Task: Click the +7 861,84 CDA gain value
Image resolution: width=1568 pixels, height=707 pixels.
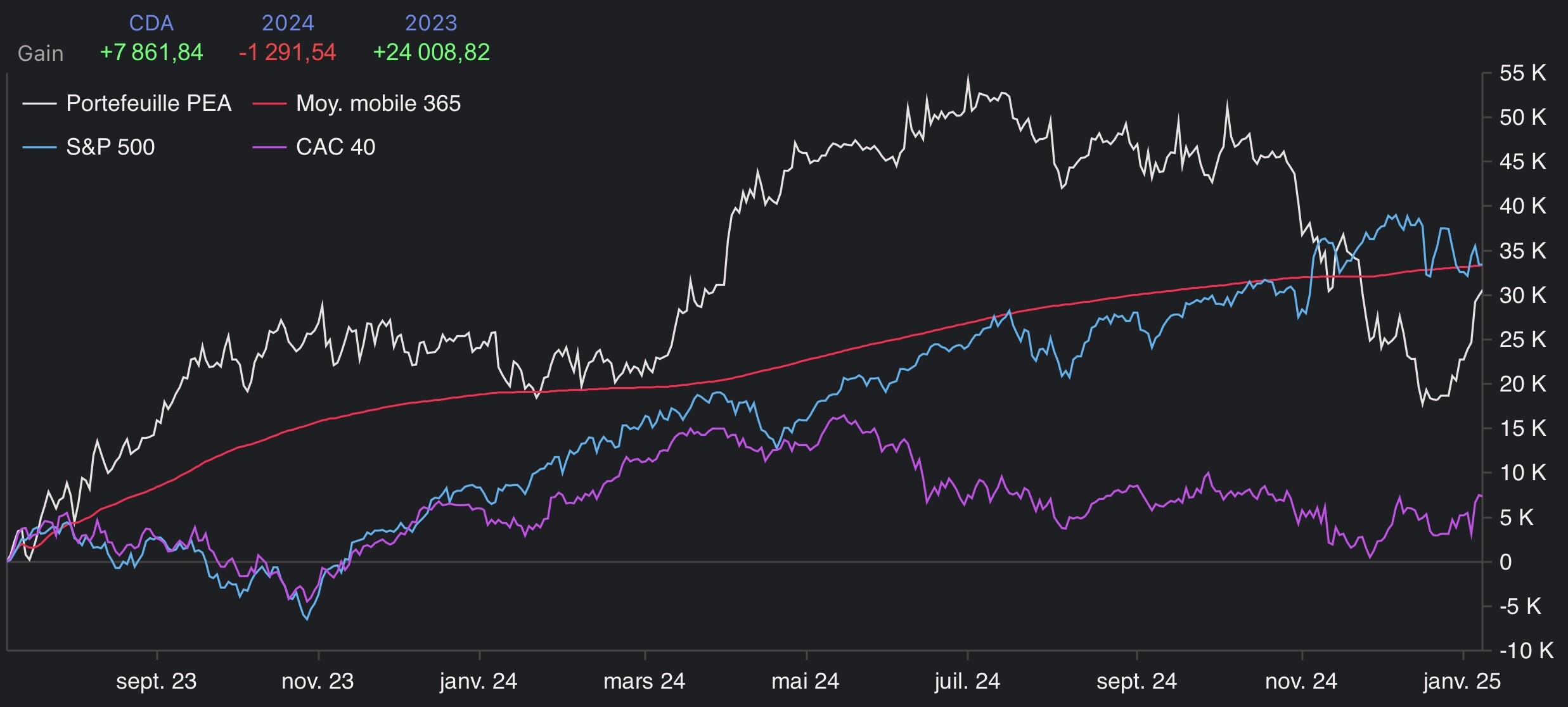Action: point(151,52)
